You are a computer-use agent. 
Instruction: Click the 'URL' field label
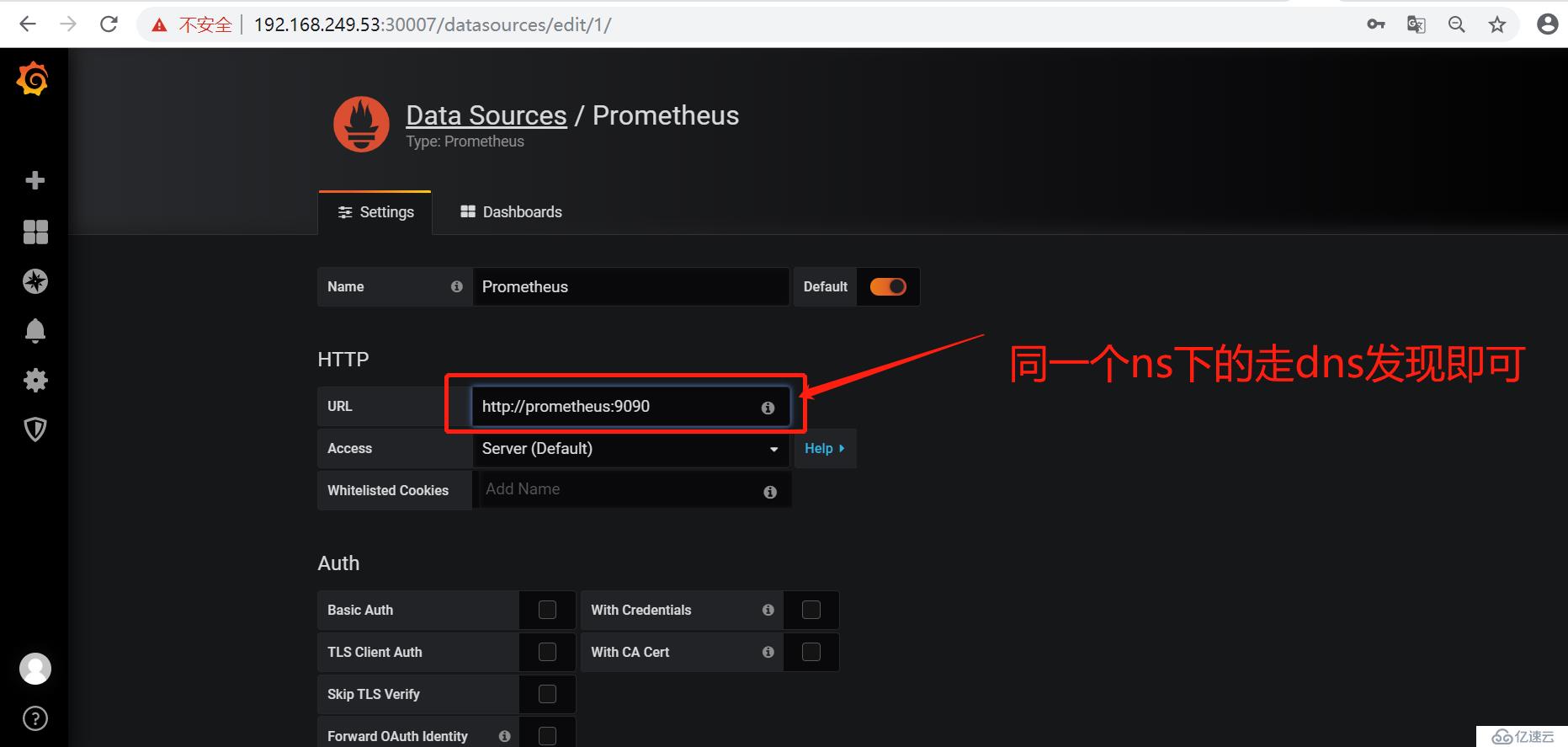[339, 406]
